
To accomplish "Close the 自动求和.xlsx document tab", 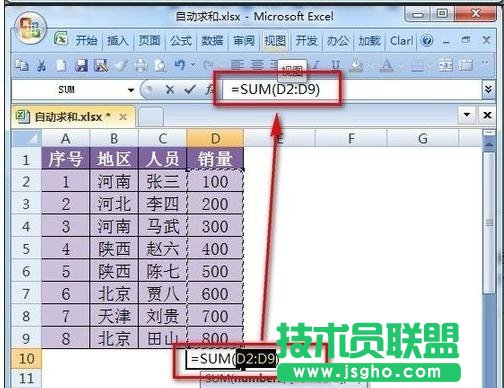I will pos(123,117).
